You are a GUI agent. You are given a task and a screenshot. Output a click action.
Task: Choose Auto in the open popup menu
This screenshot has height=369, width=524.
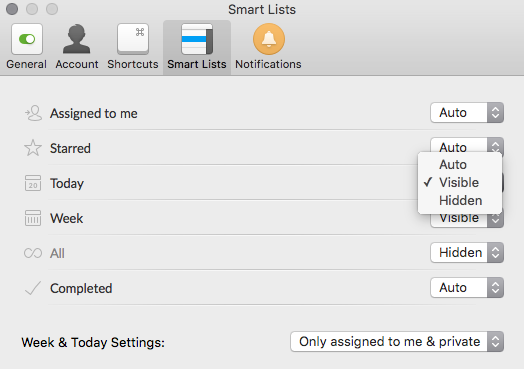[460, 164]
